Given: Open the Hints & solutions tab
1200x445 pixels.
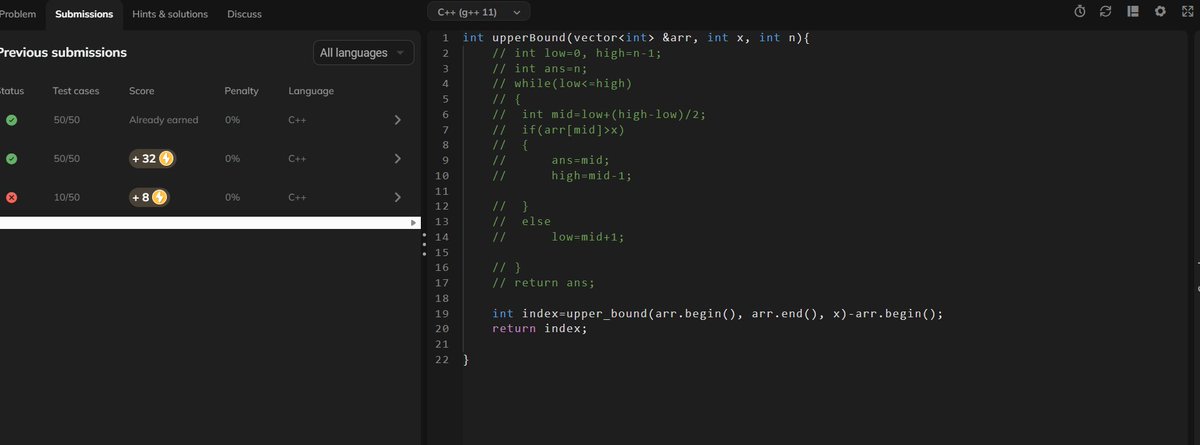Looking at the screenshot, I should click(x=170, y=14).
